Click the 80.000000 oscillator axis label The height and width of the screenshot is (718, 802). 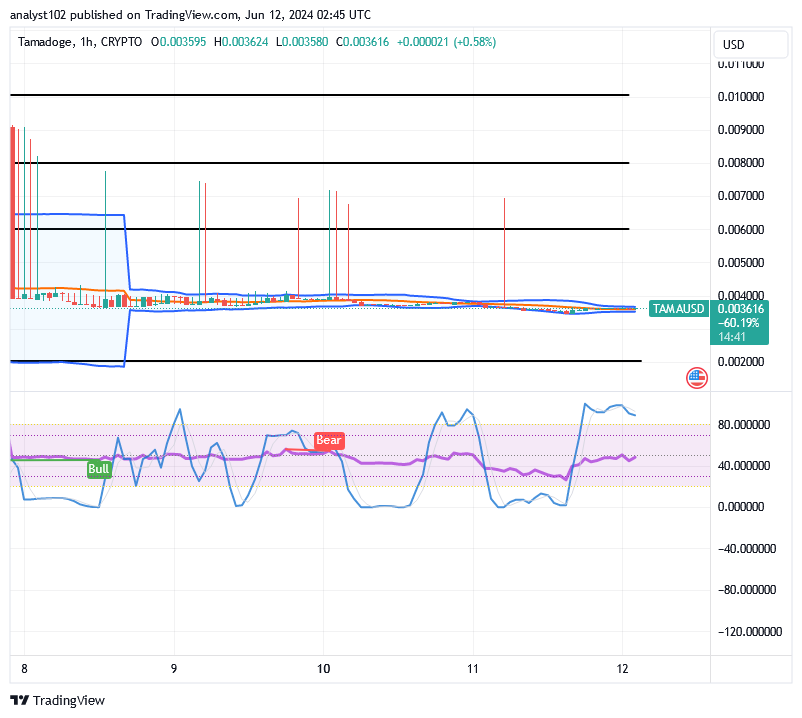(744, 424)
